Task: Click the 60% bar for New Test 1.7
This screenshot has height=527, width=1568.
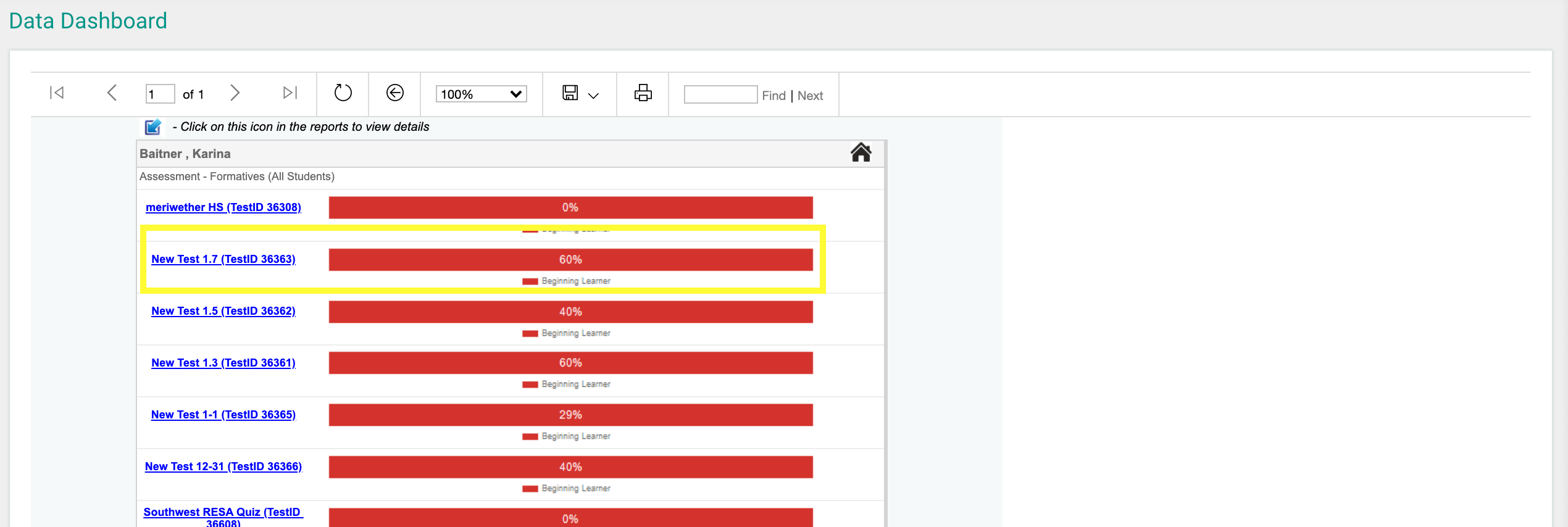Action: [x=570, y=260]
